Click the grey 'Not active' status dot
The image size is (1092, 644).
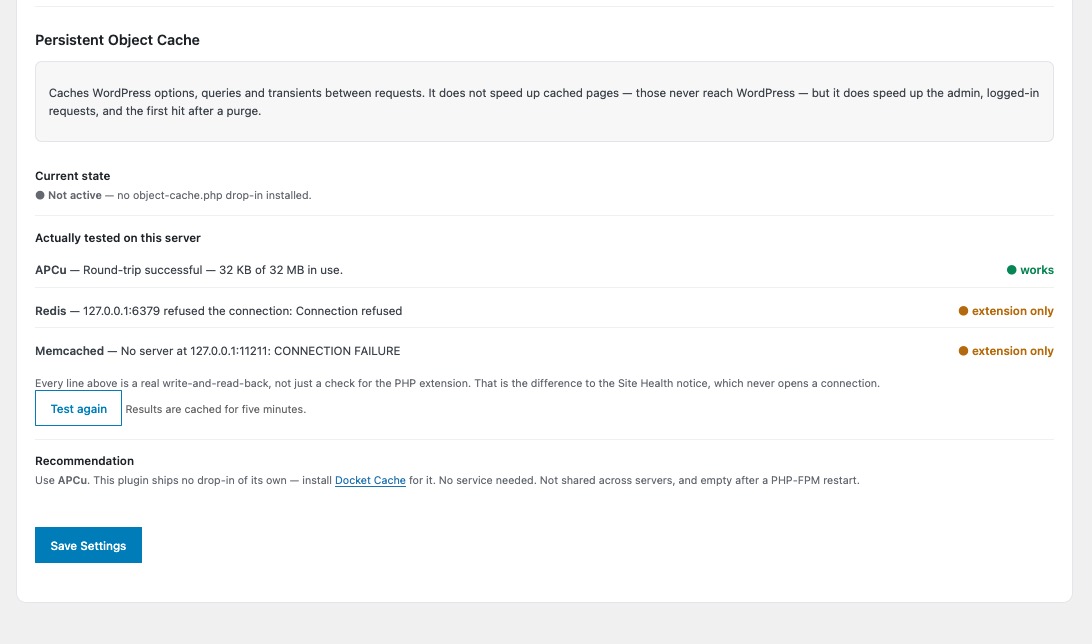pyautogui.click(x=40, y=196)
